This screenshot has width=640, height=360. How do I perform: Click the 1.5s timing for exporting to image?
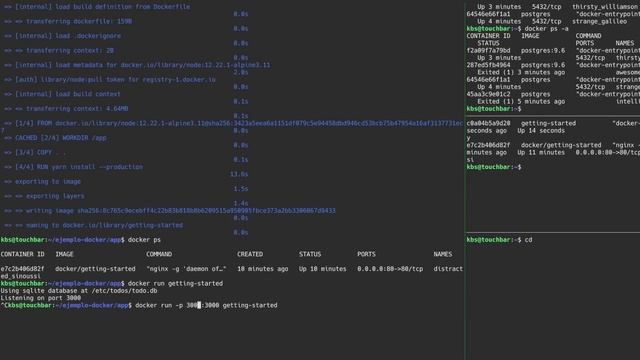pyautogui.click(x=241, y=189)
